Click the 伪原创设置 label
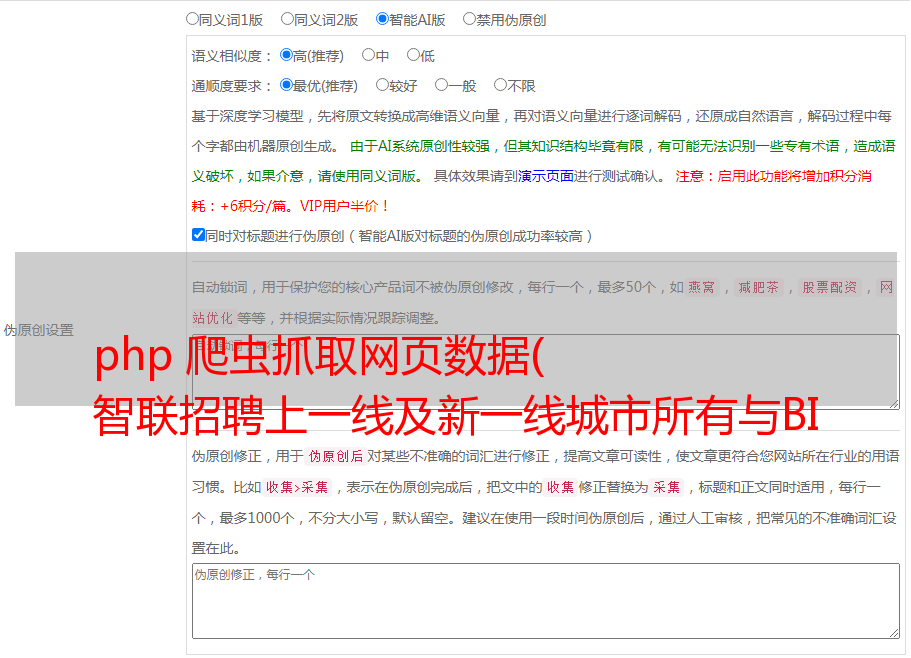This screenshot has height=658, width=911. pyautogui.click(x=39, y=330)
